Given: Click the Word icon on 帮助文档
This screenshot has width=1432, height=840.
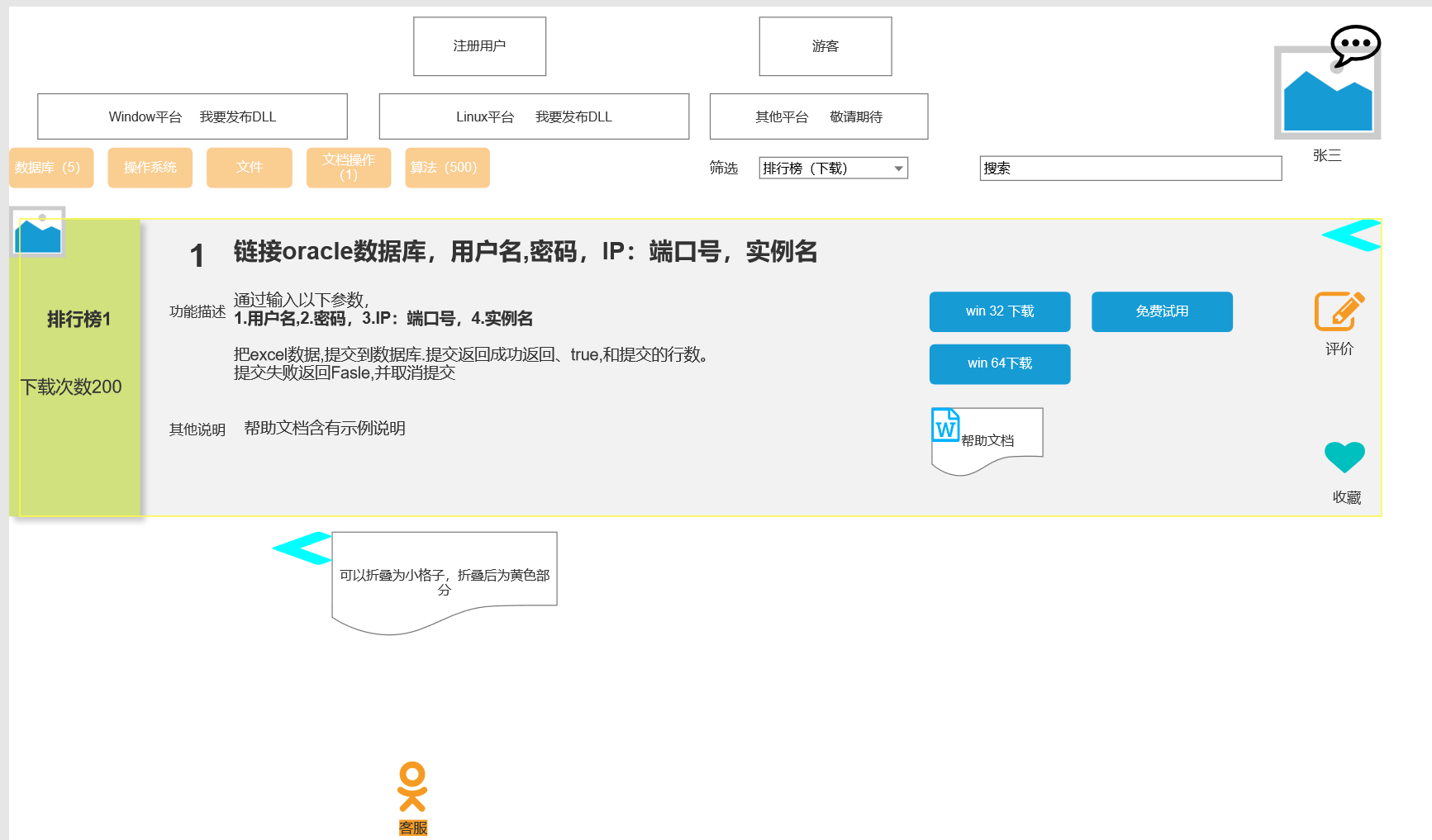Looking at the screenshot, I should [945, 425].
